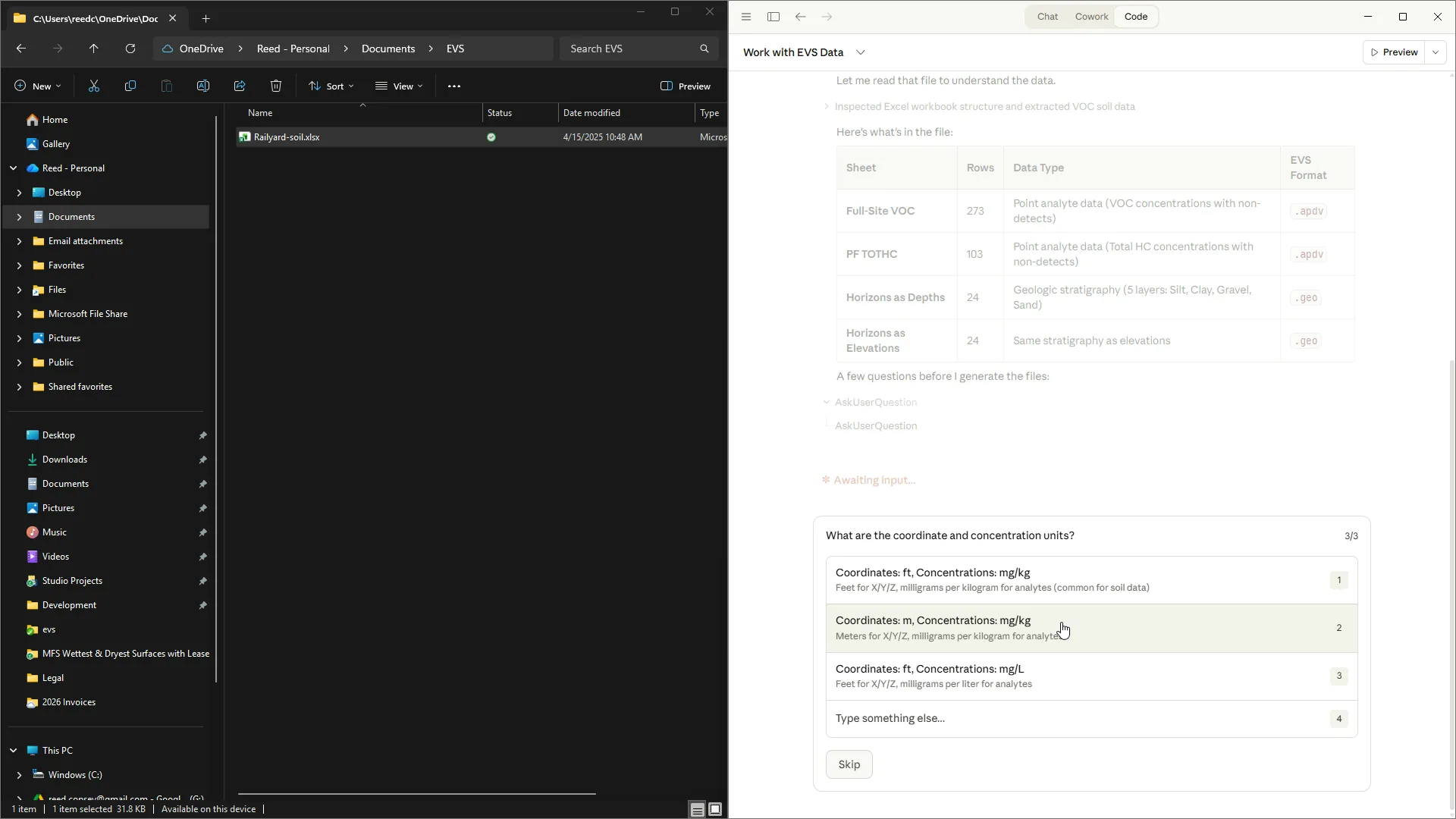Collapse the Reed - Personal tree node
1456x819 pixels.
coord(14,168)
